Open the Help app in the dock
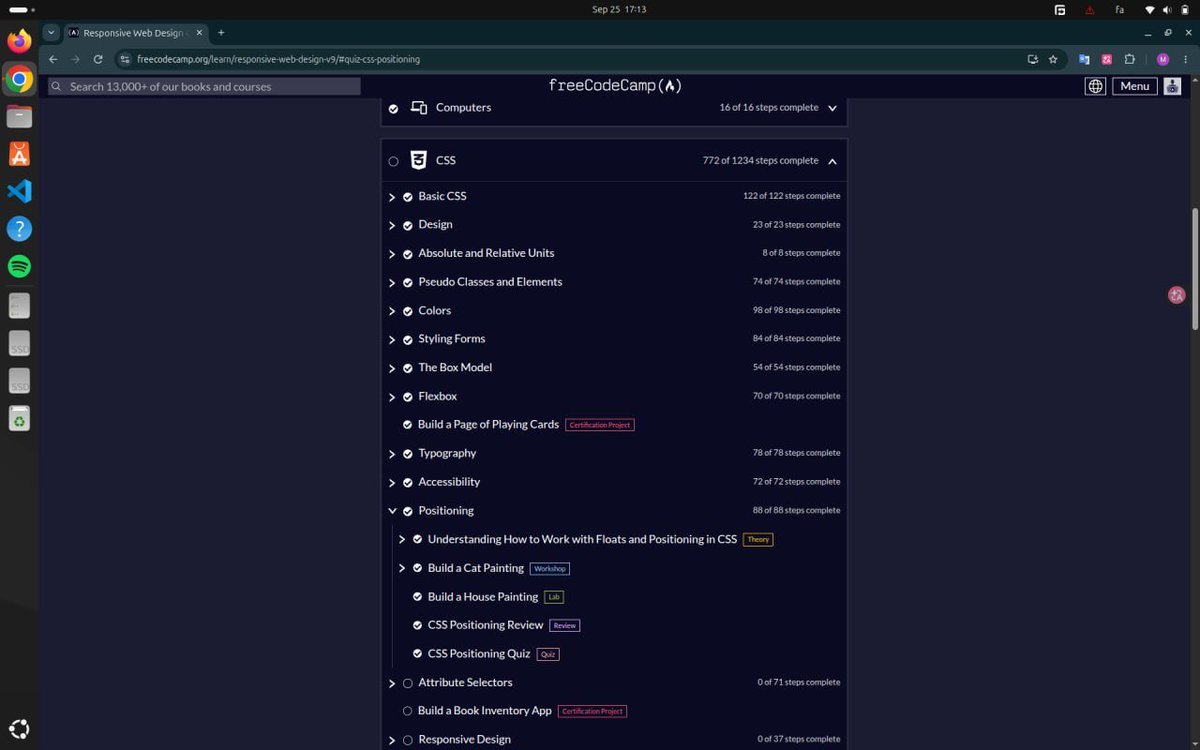This screenshot has height=750, width=1200. click(19, 229)
